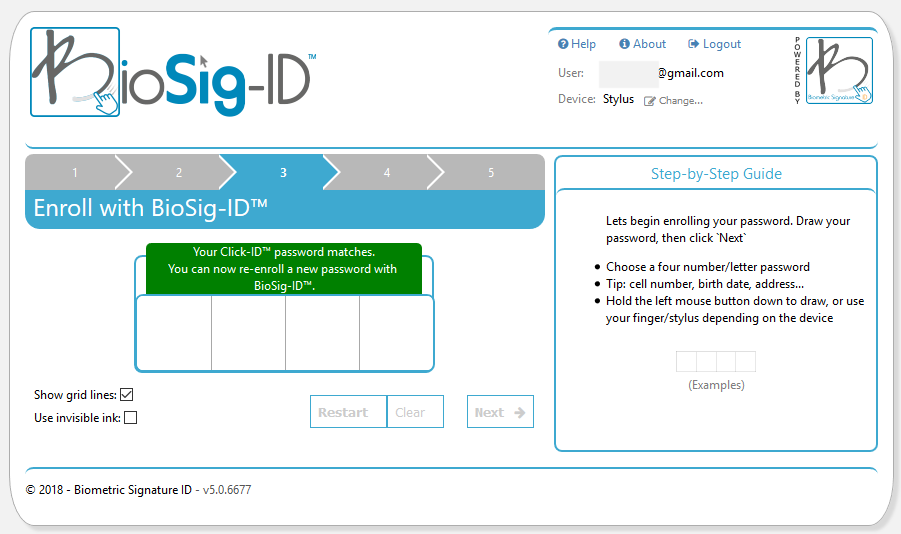Click the Enroll with BioSig-ID heading

pyautogui.click(x=151, y=208)
